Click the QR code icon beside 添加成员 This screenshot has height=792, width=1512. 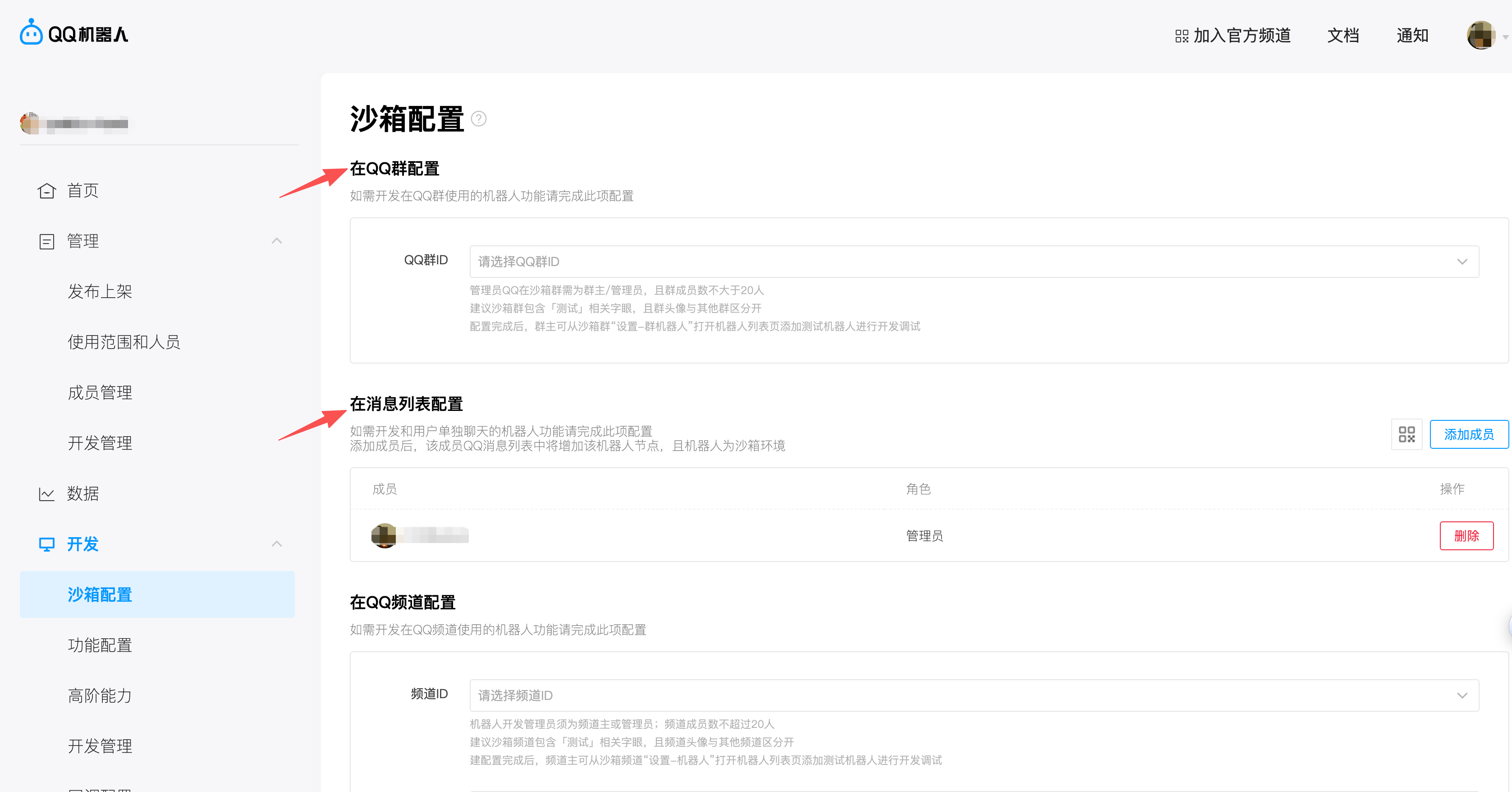tap(1407, 434)
